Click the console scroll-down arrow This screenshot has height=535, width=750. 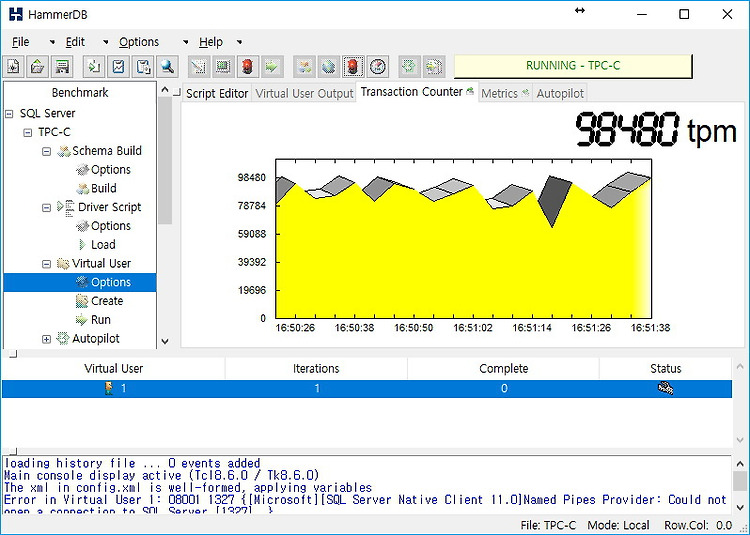(740, 507)
